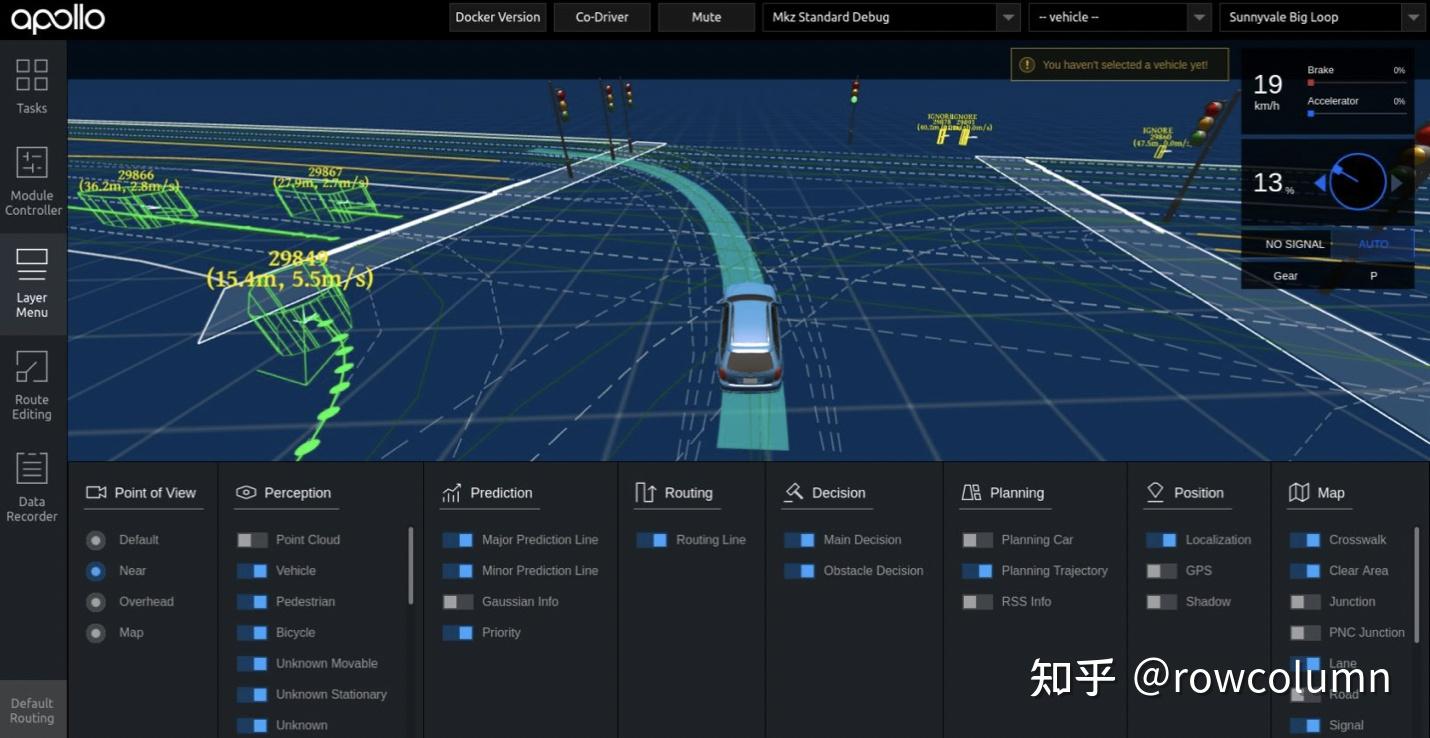Toggle Main Decision layer

800,540
